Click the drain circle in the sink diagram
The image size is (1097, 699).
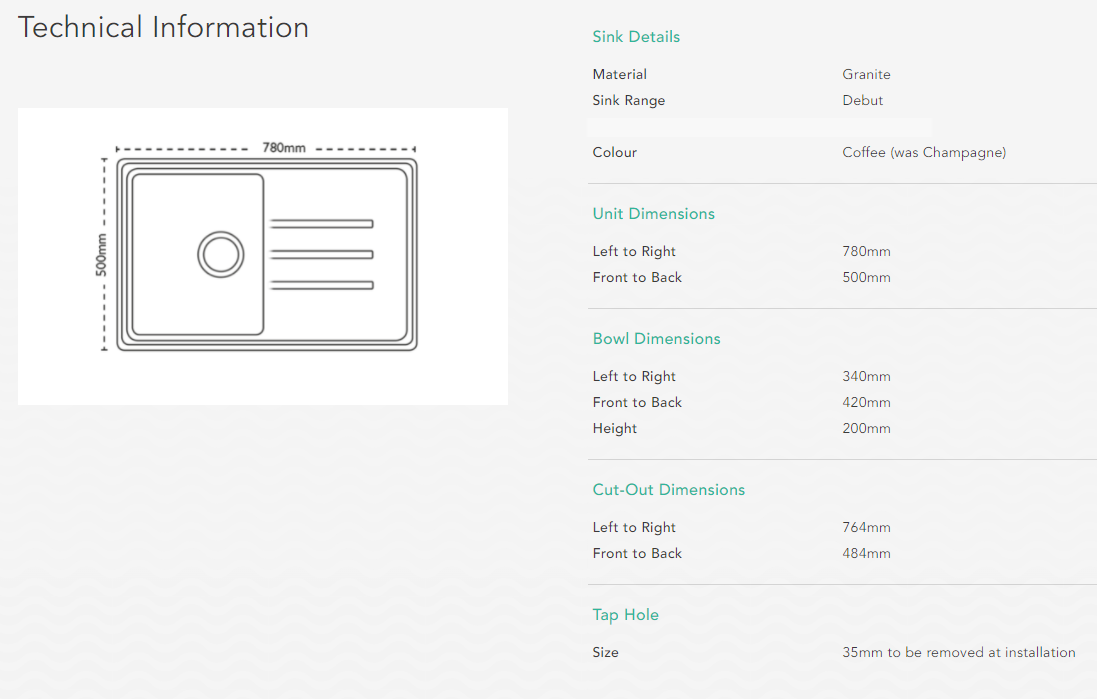click(x=219, y=254)
